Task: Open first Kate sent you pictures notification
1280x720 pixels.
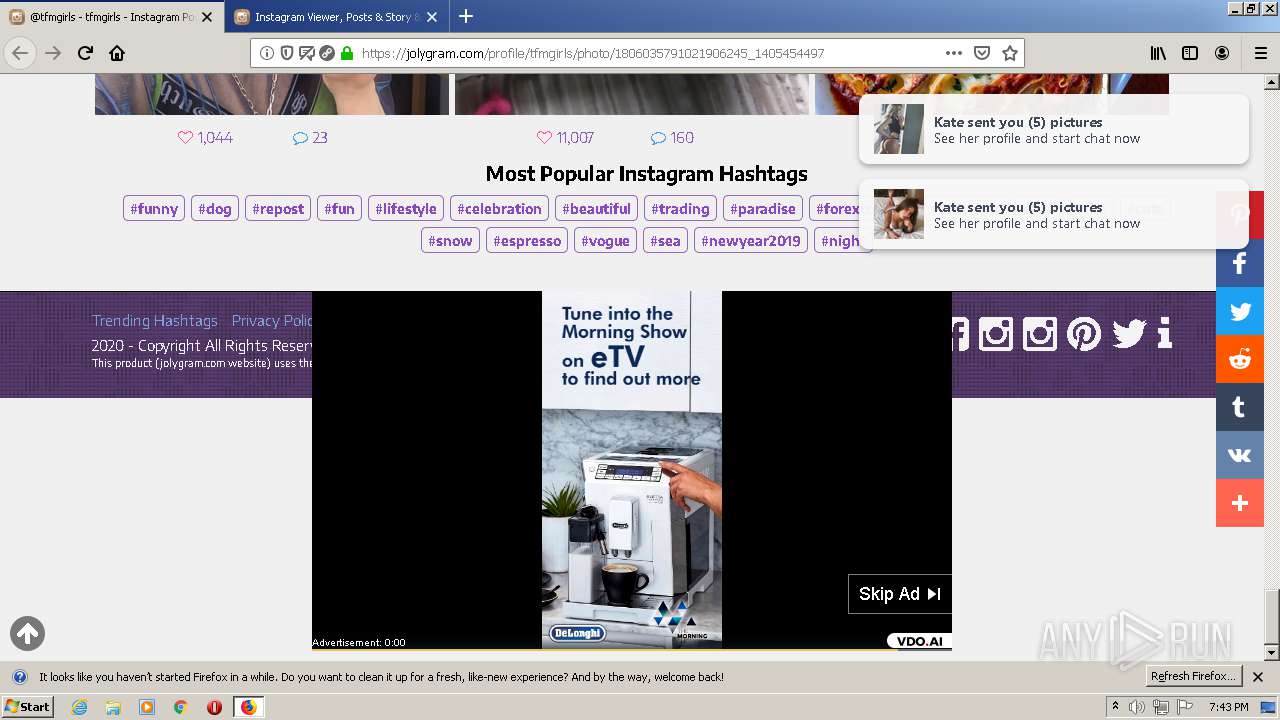Action: click(1054, 129)
